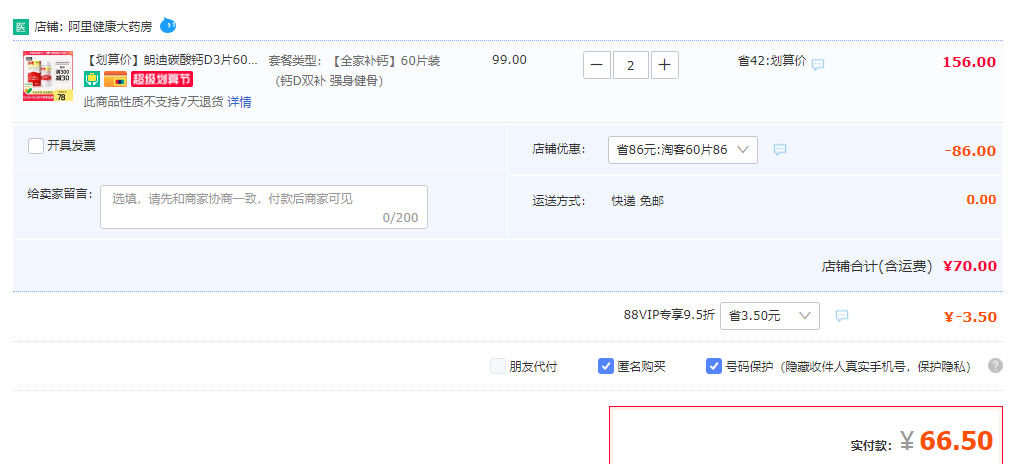Open comment bubble next to 省42:划算价
The image size is (1015, 464).
tap(818, 64)
